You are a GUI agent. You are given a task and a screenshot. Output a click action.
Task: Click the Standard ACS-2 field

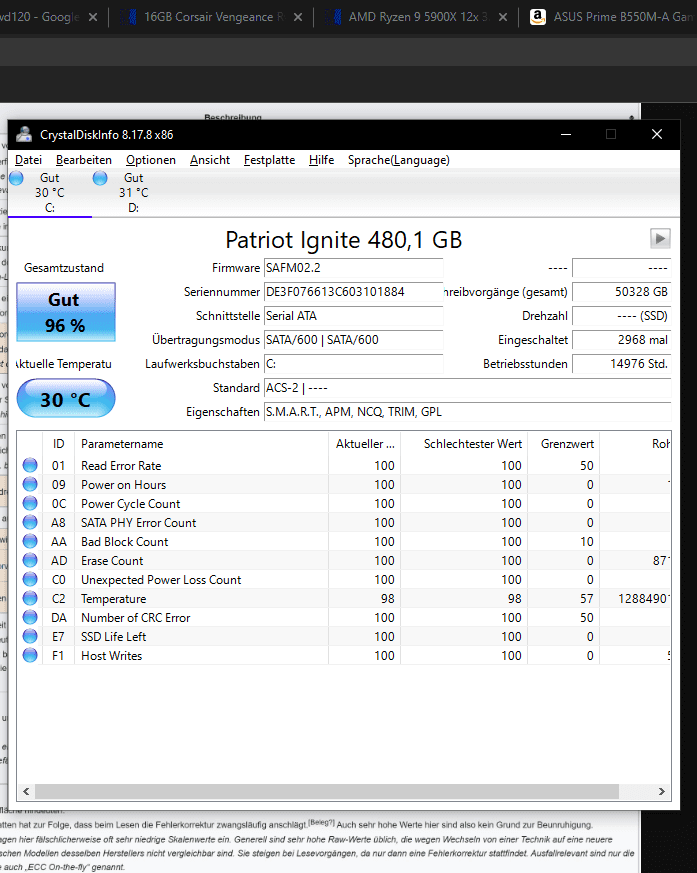click(x=467, y=388)
